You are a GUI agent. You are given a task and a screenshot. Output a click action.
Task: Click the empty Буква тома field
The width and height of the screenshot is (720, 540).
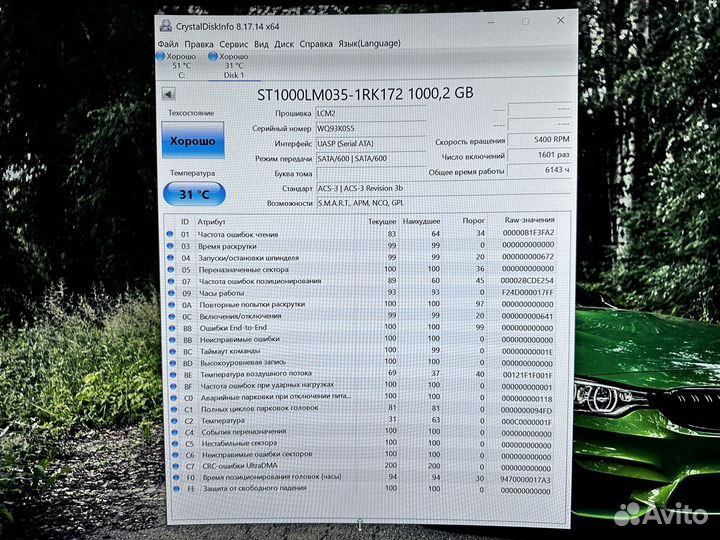(x=371, y=174)
